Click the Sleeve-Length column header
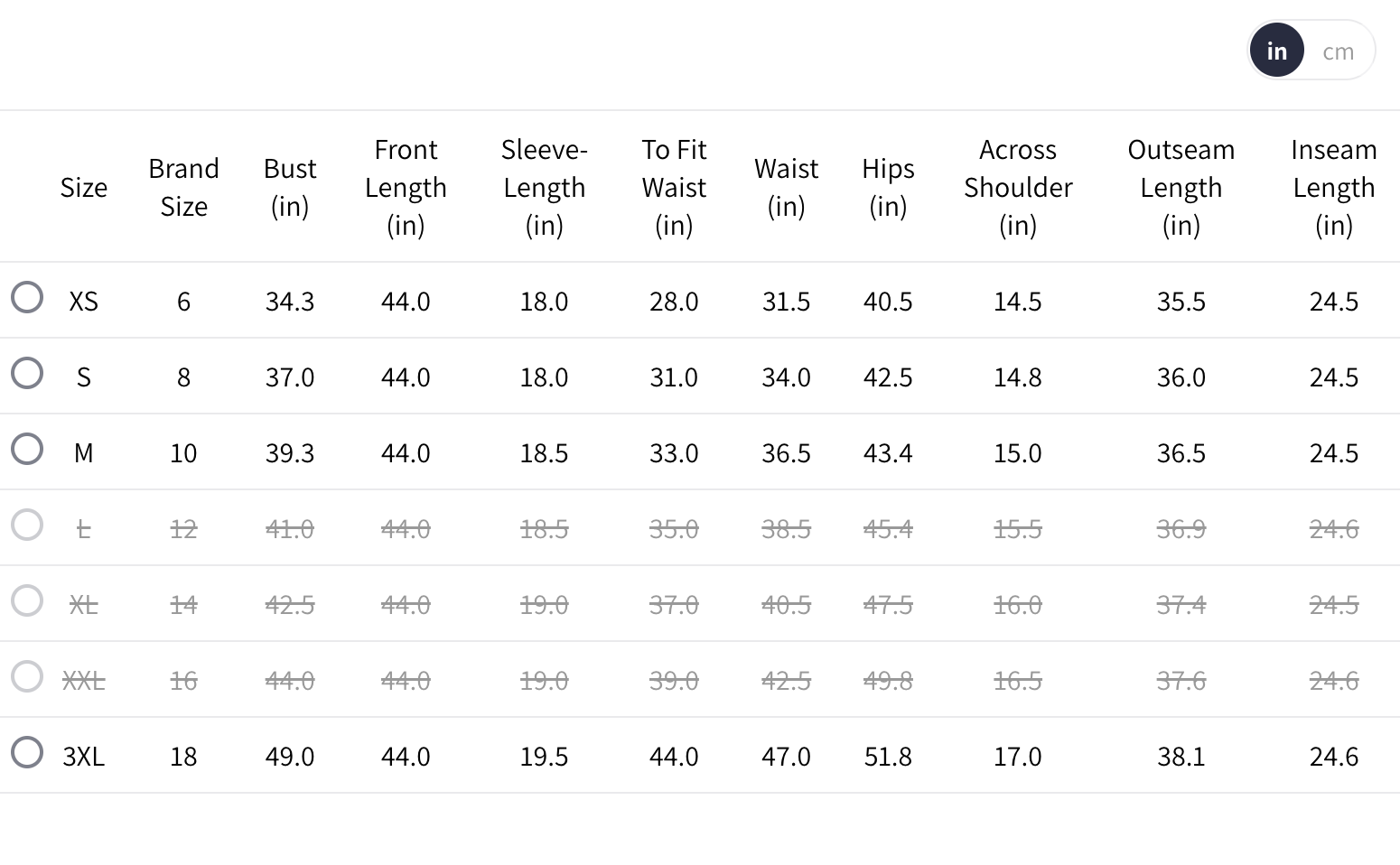The height and width of the screenshot is (865, 1400). point(544,187)
